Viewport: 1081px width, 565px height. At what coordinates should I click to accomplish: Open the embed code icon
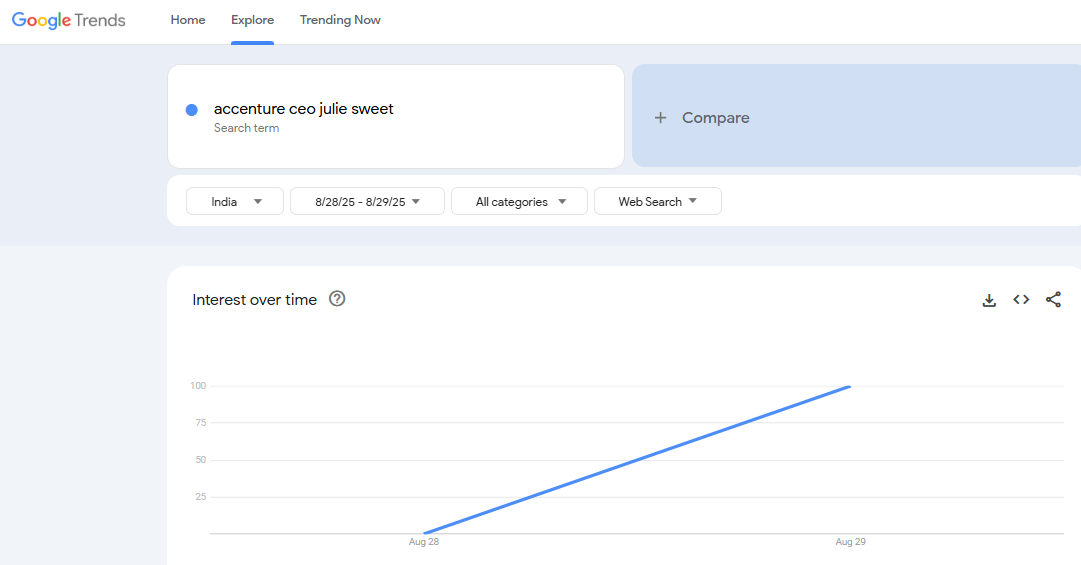click(x=1021, y=299)
